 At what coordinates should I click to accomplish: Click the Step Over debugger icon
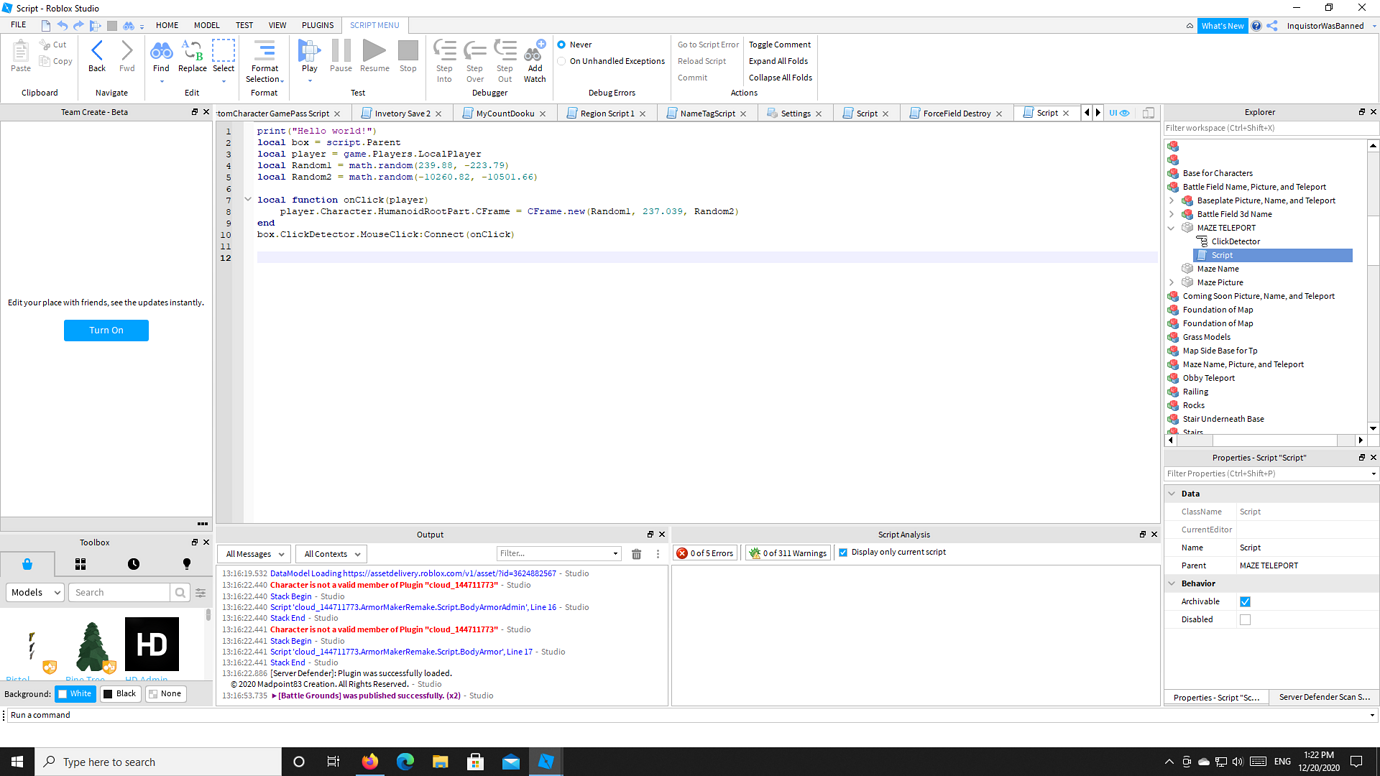(x=475, y=50)
